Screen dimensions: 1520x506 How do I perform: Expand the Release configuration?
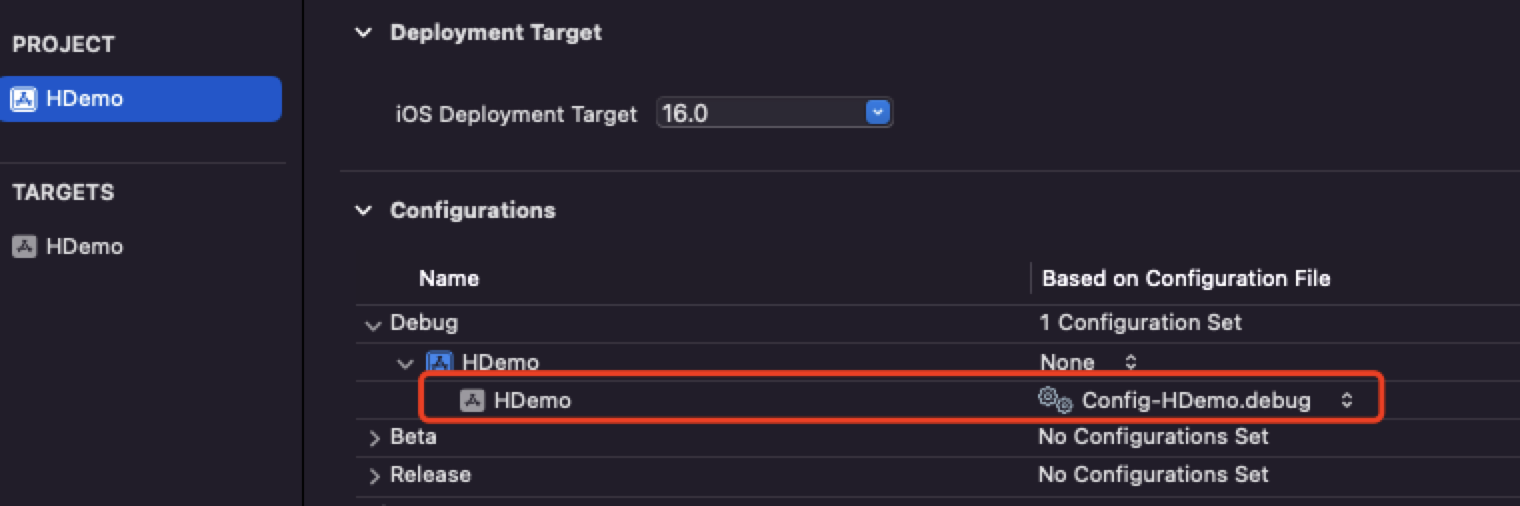(x=374, y=475)
